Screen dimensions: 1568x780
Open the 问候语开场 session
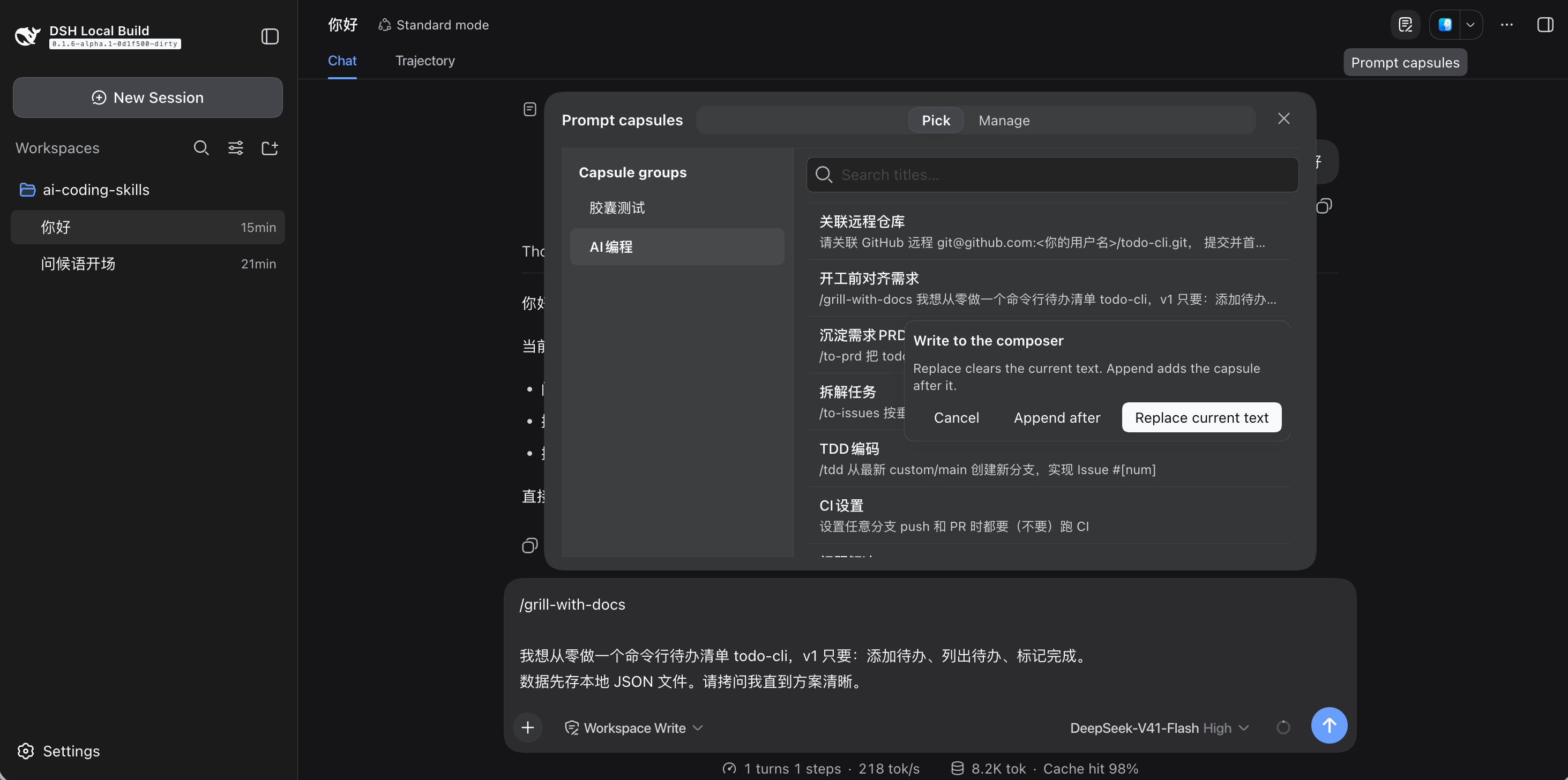147,264
